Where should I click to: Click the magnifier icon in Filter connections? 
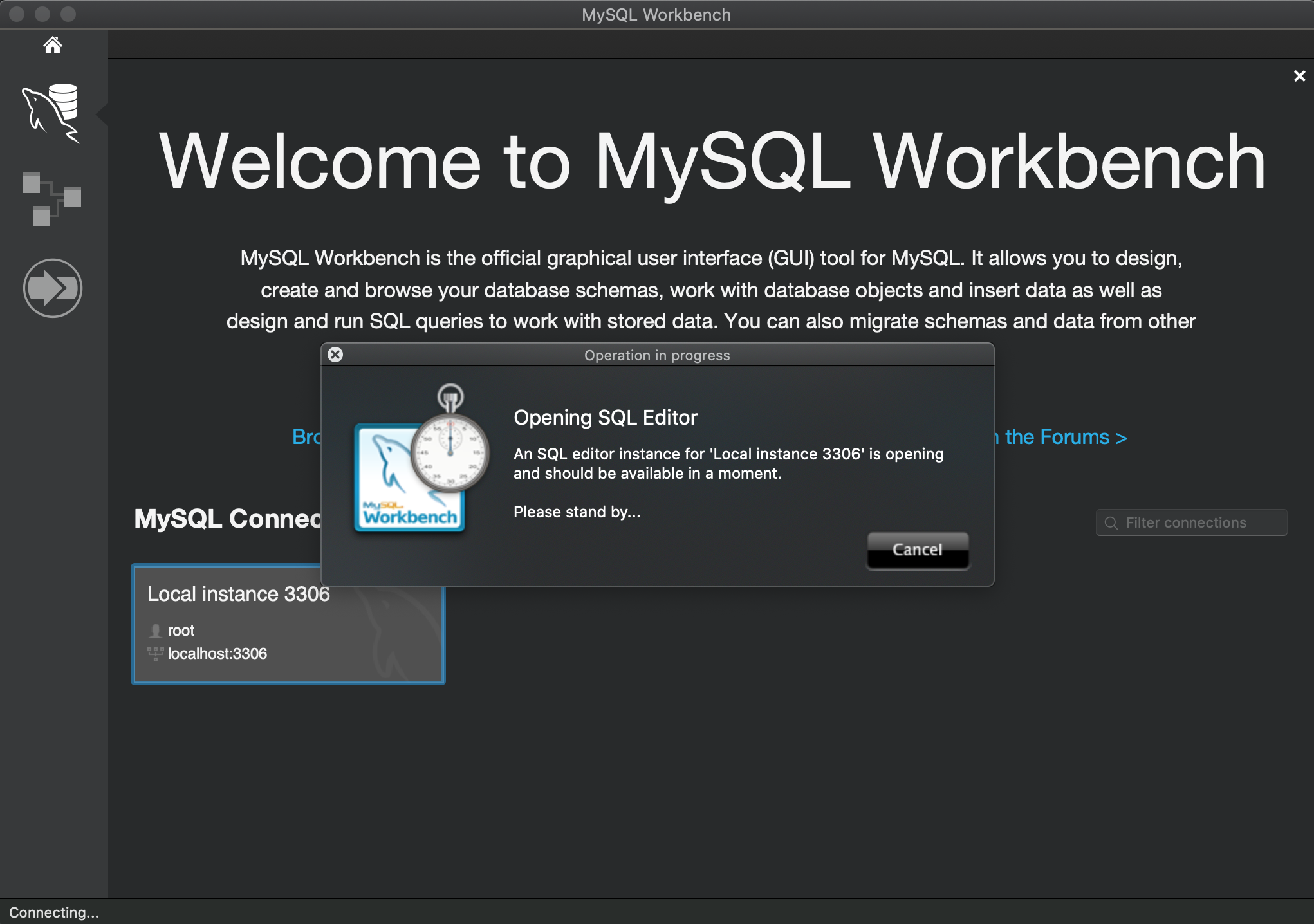[x=1111, y=523]
